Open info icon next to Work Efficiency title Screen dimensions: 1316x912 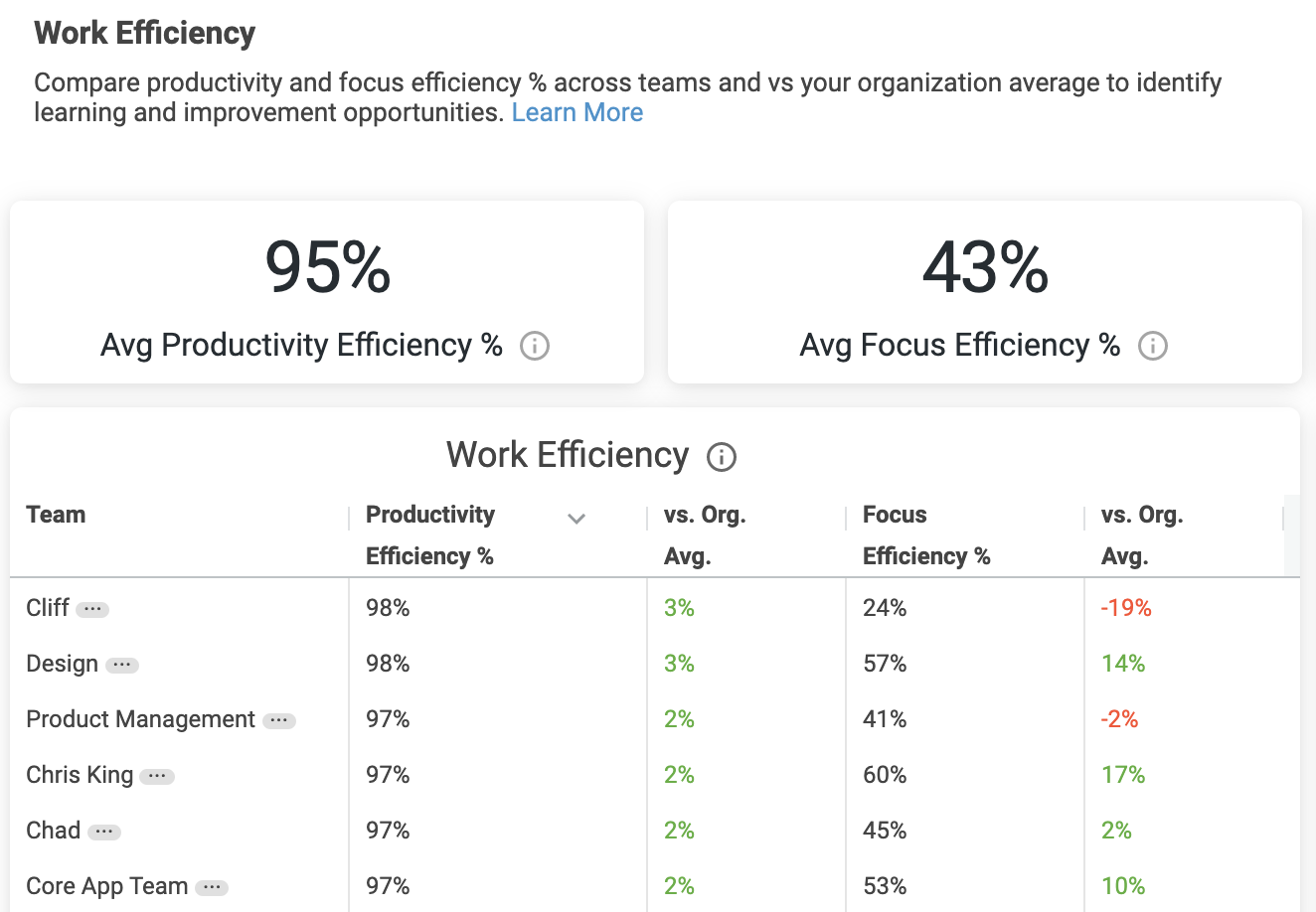tap(721, 457)
